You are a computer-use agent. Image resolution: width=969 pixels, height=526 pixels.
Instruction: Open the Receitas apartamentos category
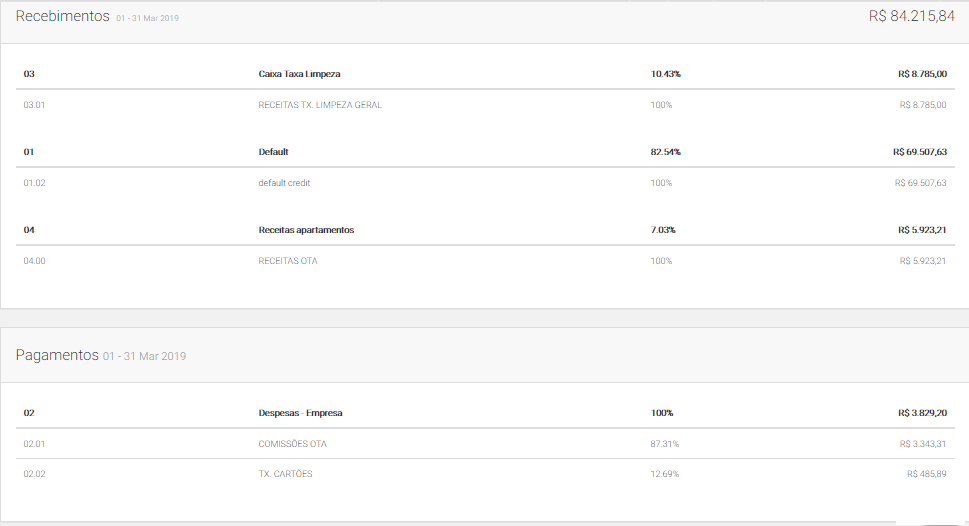coord(306,230)
